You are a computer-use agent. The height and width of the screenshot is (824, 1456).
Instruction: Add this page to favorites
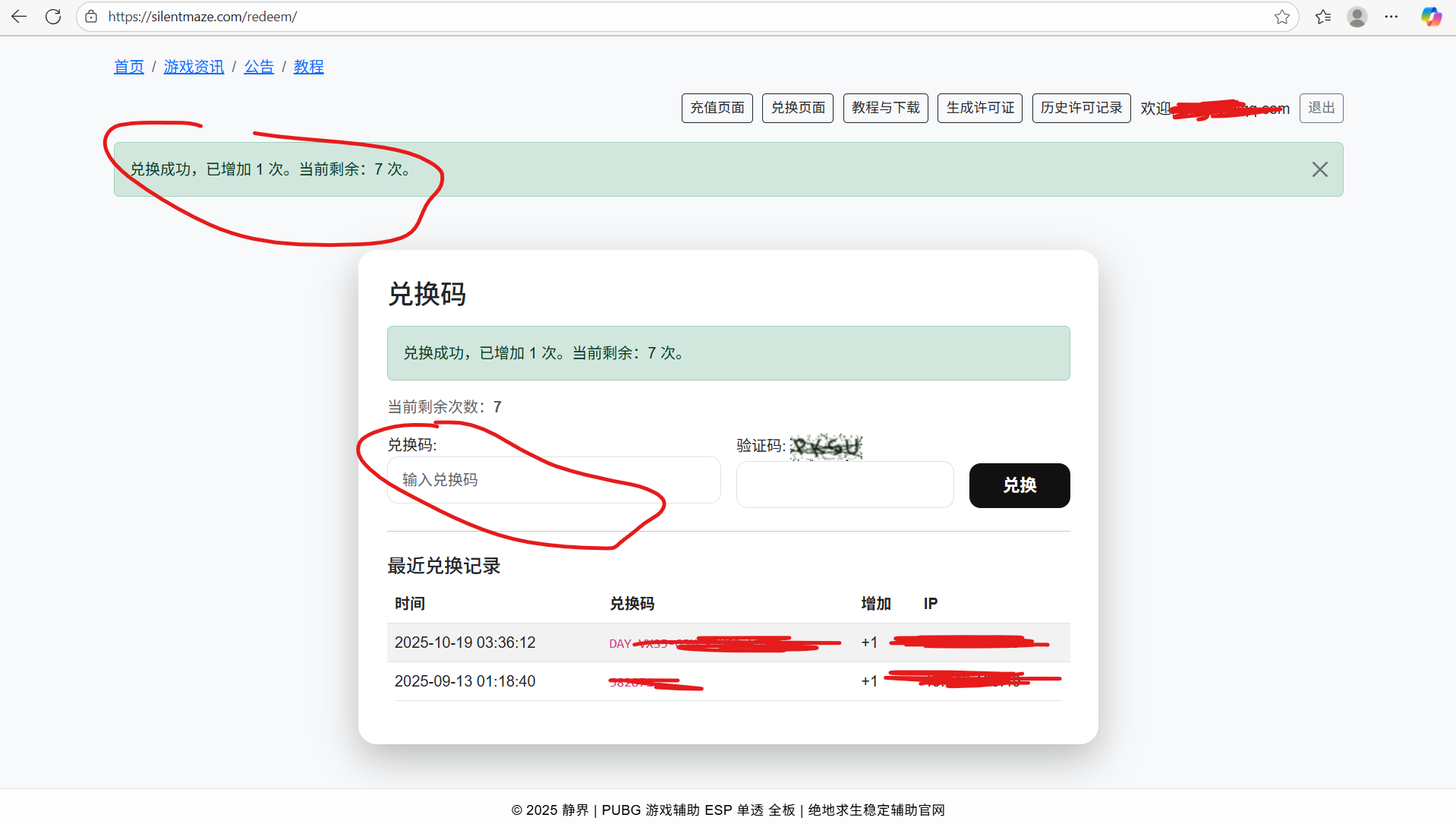(x=1282, y=16)
